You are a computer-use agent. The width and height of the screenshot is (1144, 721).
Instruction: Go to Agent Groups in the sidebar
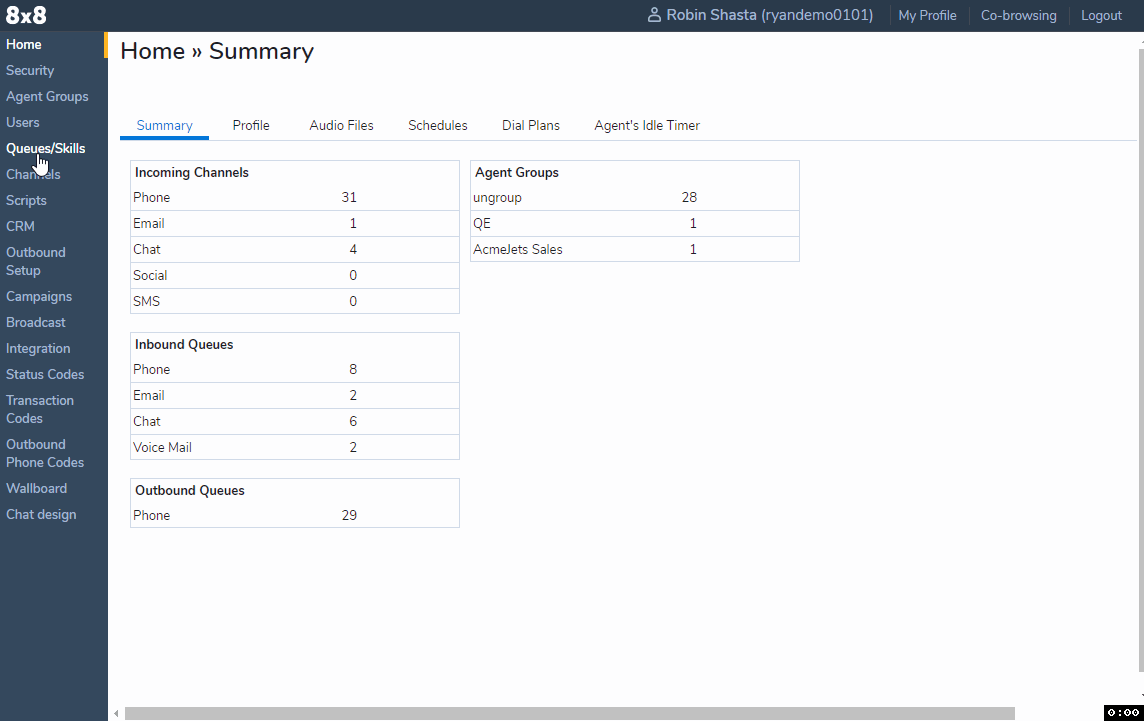point(47,96)
